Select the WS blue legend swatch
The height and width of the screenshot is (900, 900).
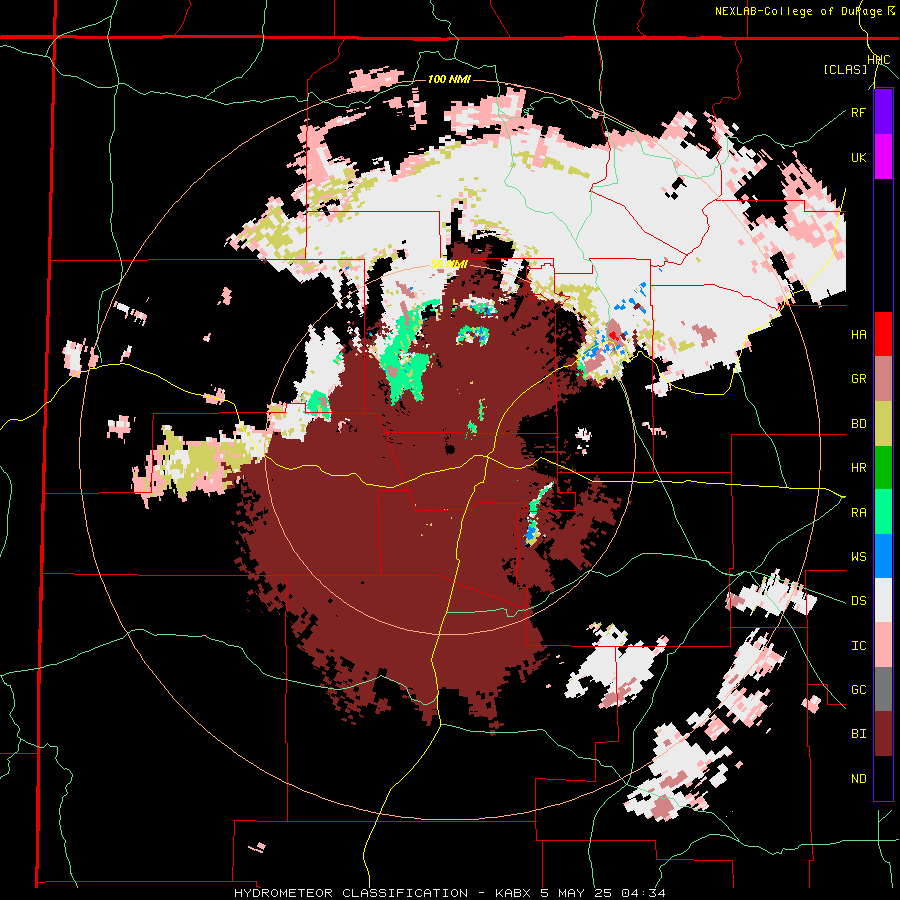pos(883,556)
